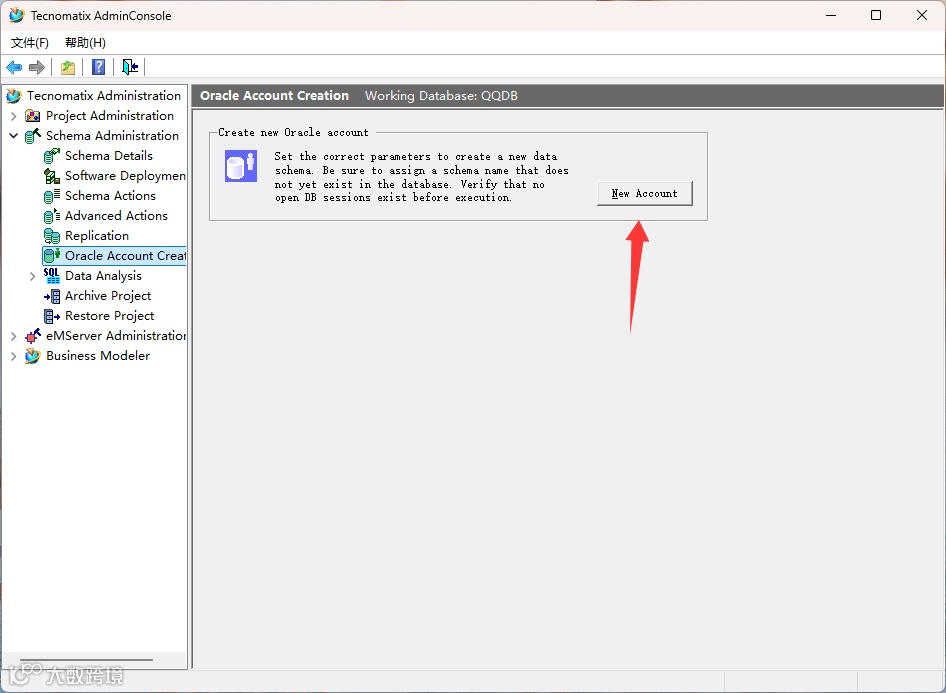Select Replication tree item

click(x=97, y=236)
